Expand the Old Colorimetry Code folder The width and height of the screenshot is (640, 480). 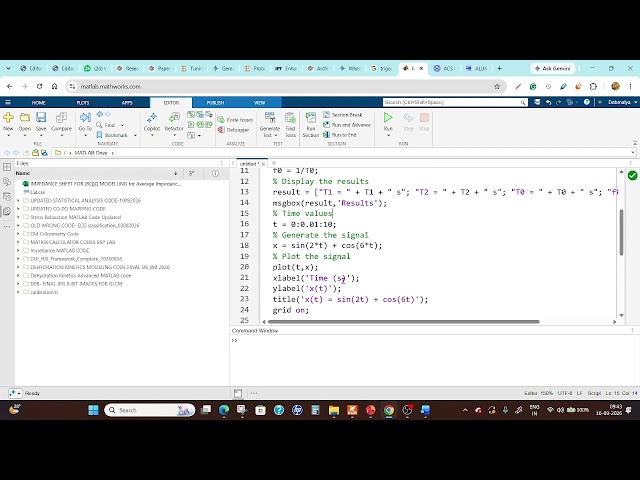pos(18,234)
